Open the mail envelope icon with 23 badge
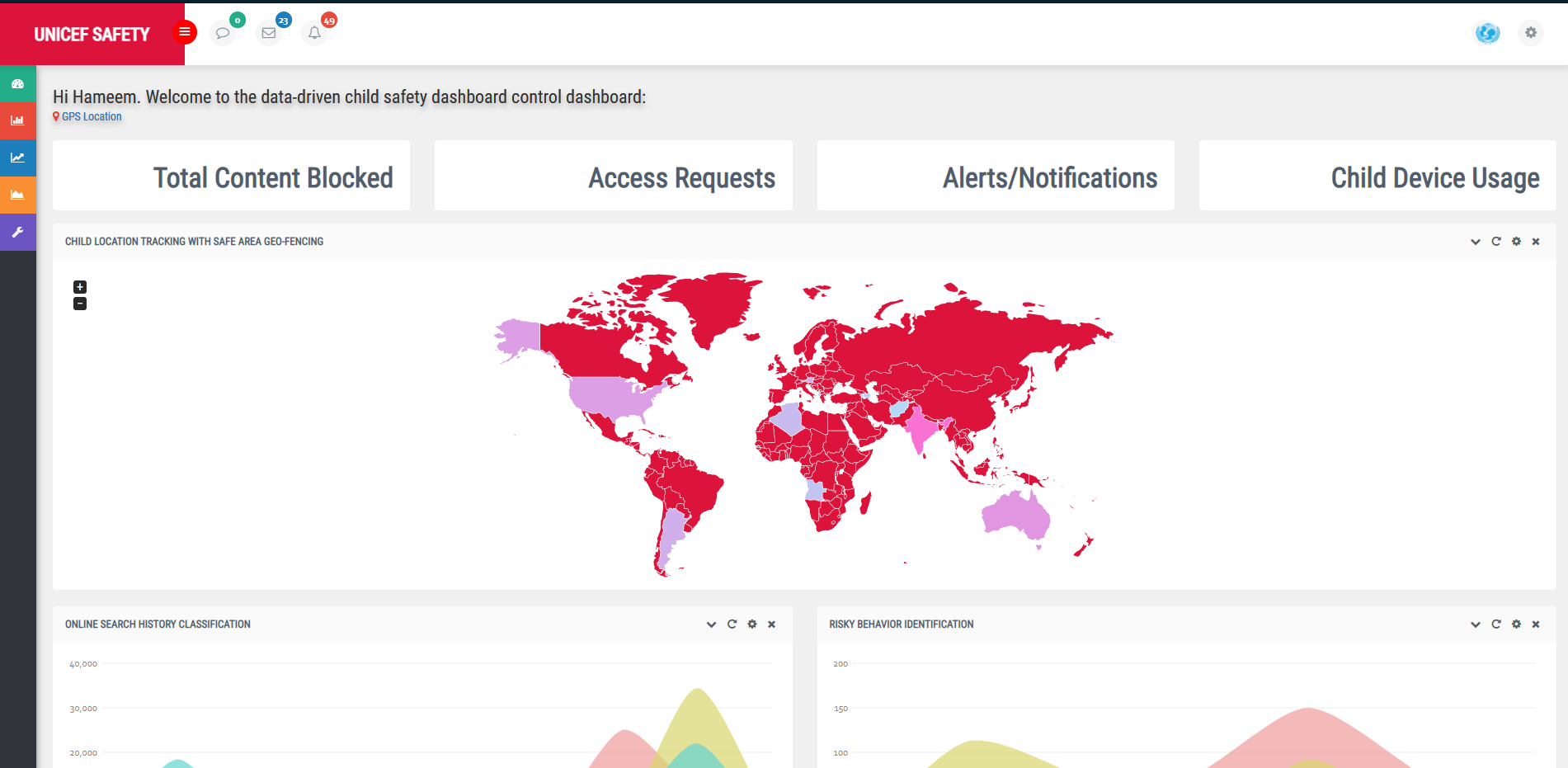Image resolution: width=1568 pixels, height=768 pixels. click(269, 33)
